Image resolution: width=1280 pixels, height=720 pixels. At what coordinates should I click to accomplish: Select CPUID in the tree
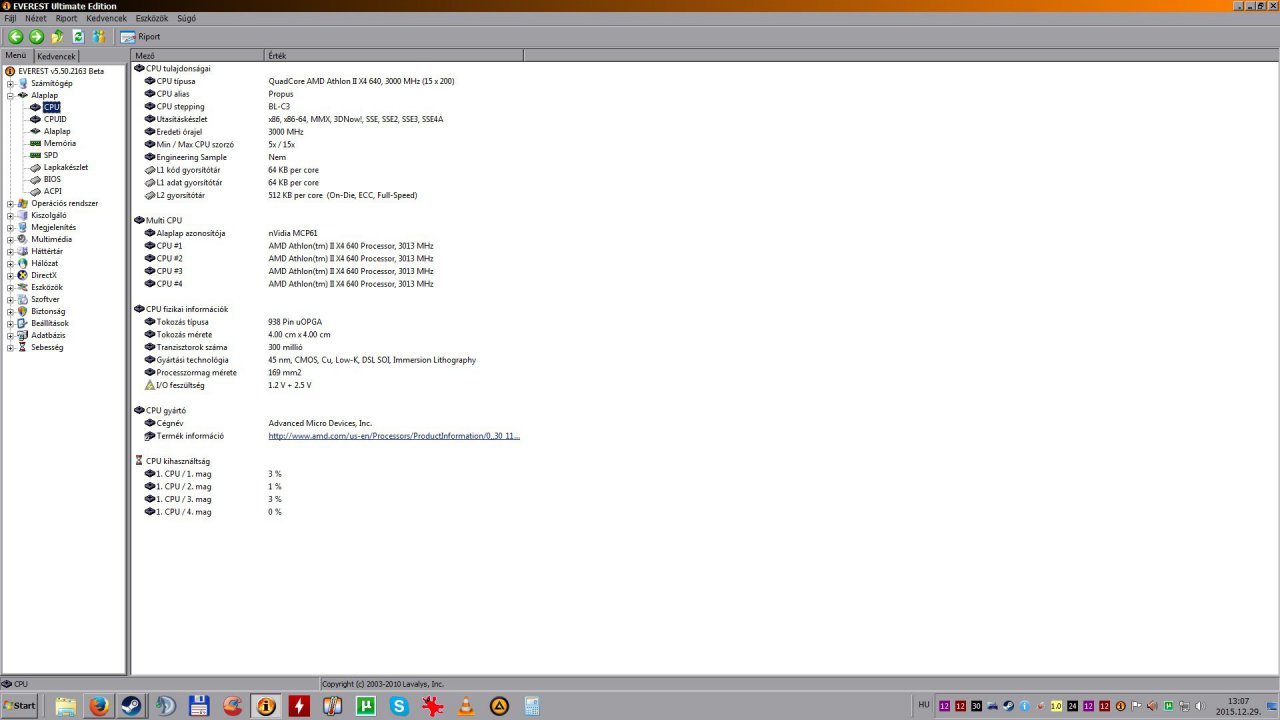[x=55, y=119]
